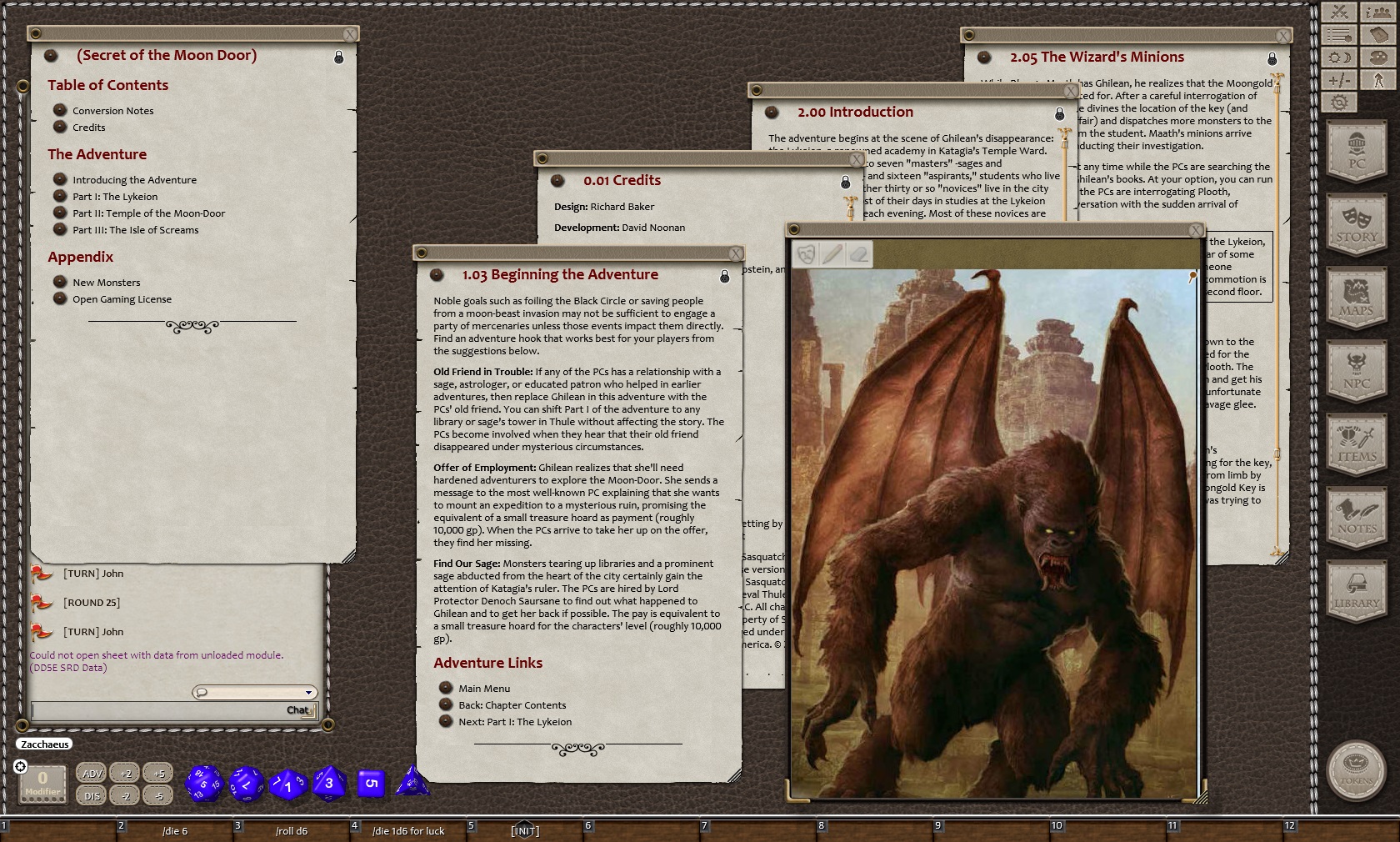Open the Calendar icon
The width and height of the screenshot is (1400, 842).
coord(1378,35)
